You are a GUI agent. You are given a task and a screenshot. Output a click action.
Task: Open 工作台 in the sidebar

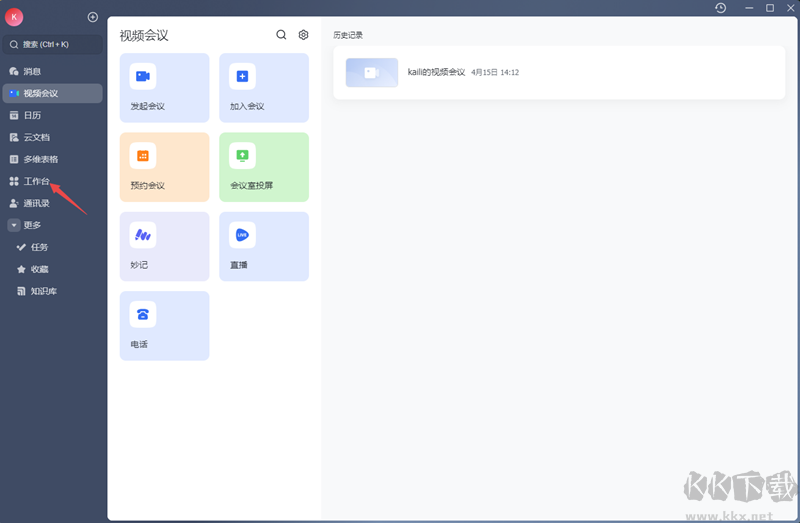[x=53, y=181]
